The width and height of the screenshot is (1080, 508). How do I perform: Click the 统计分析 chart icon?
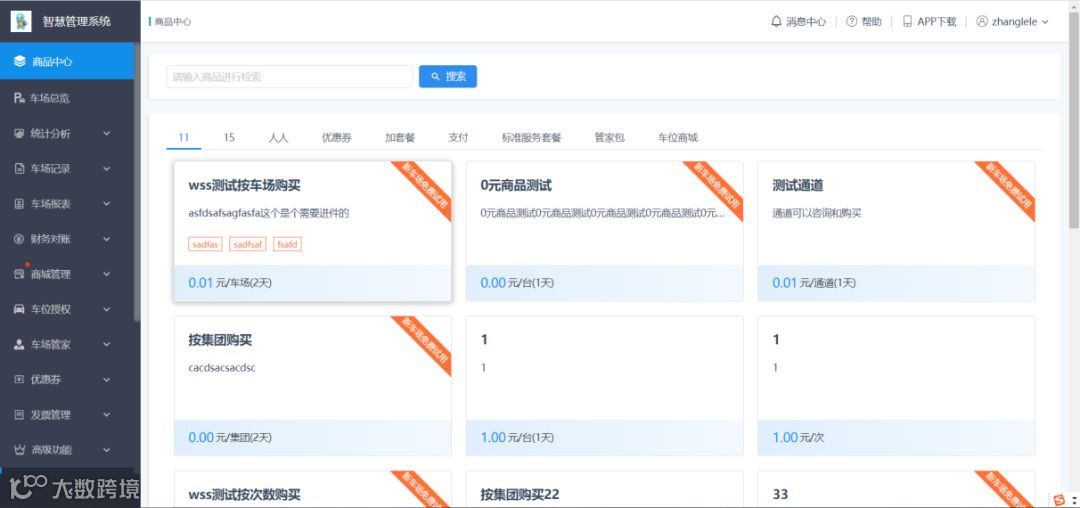tap(19, 134)
